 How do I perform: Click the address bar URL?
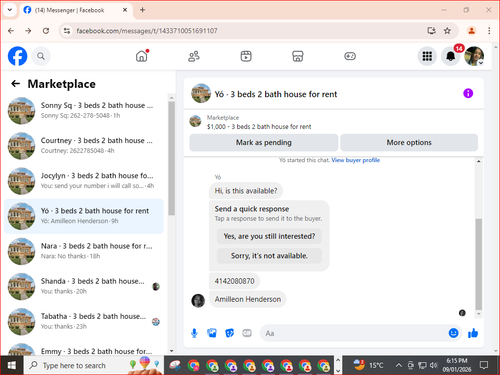tap(147, 31)
